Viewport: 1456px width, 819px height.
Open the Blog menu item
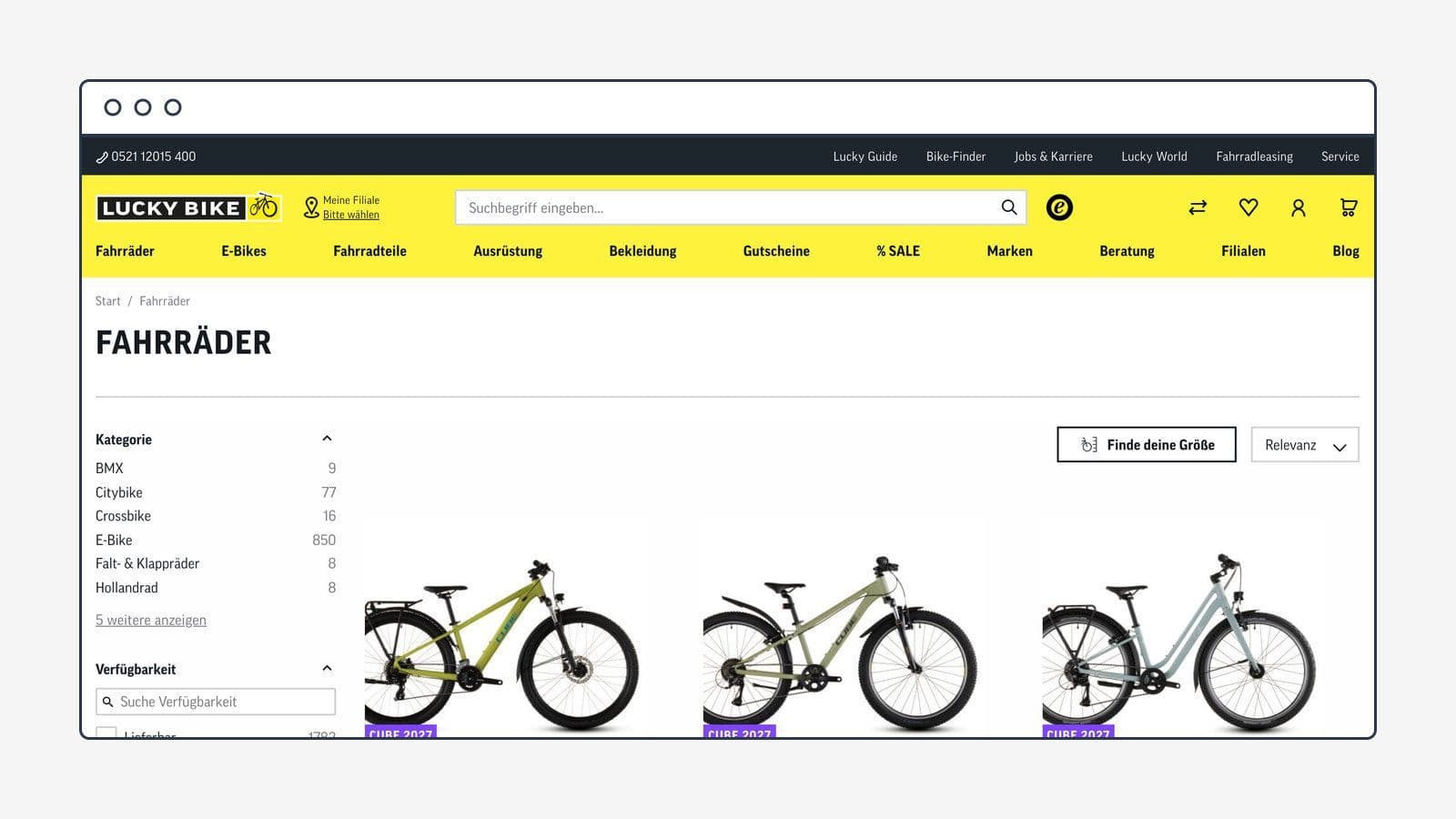pyautogui.click(x=1346, y=251)
